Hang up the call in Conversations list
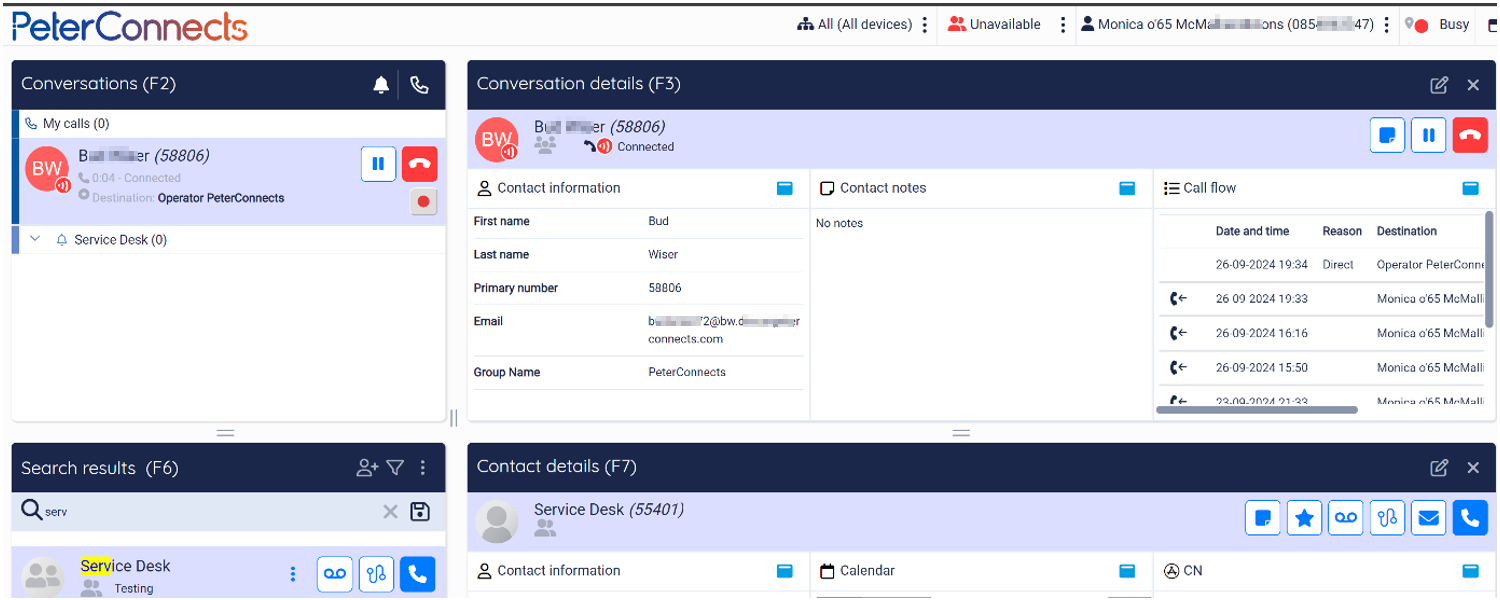Screen dimensions: 1500x600 (x=420, y=164)
